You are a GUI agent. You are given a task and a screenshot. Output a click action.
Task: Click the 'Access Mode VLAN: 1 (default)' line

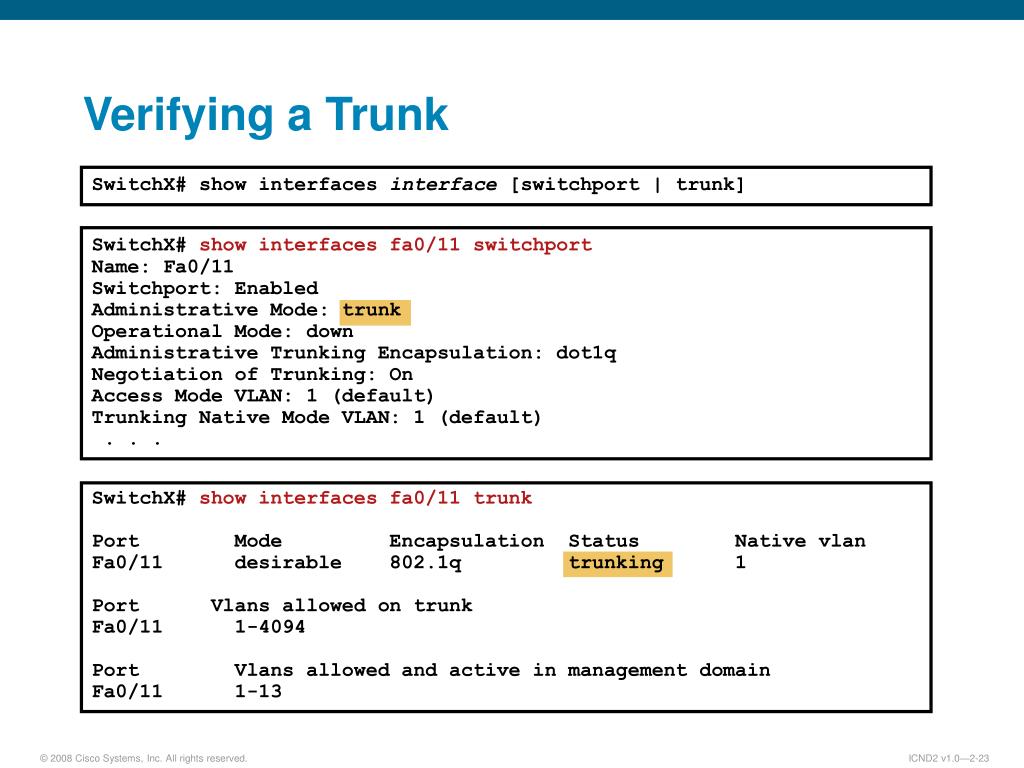pos(263,396)
